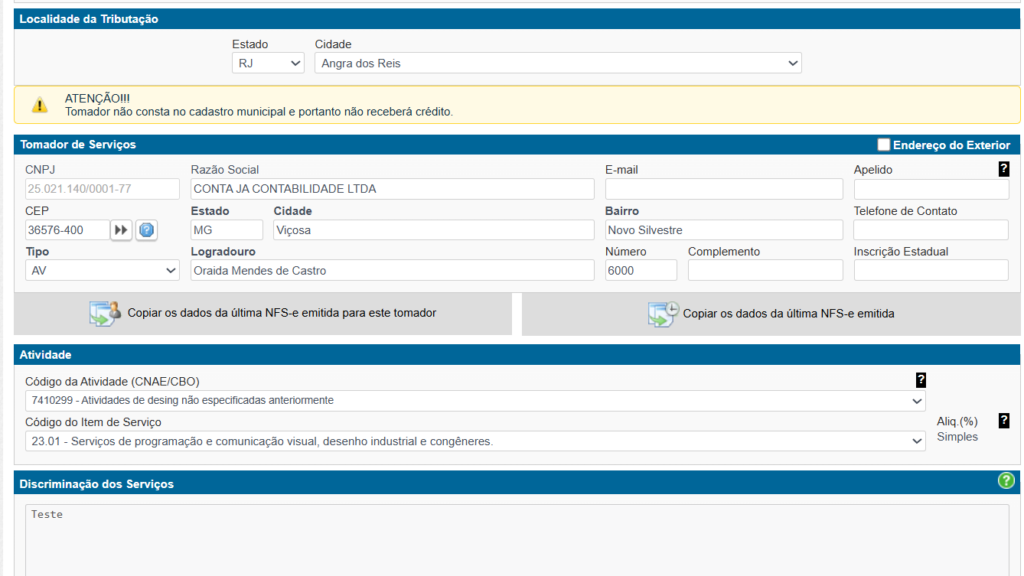Click the Razão Social text field
The width and height of the screenshot is (1024, 576).
click(392, 189)
